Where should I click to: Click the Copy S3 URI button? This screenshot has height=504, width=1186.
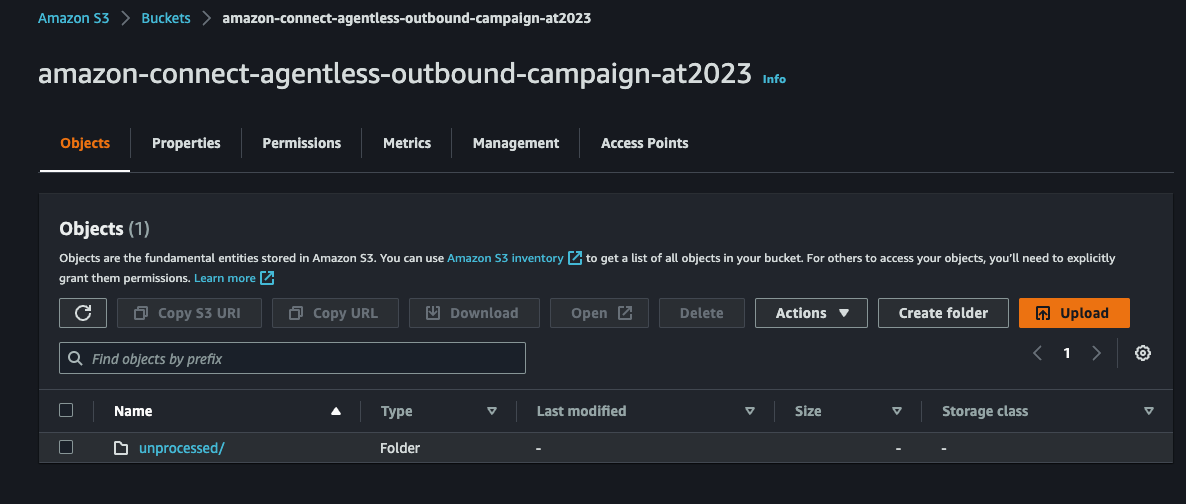189,313
